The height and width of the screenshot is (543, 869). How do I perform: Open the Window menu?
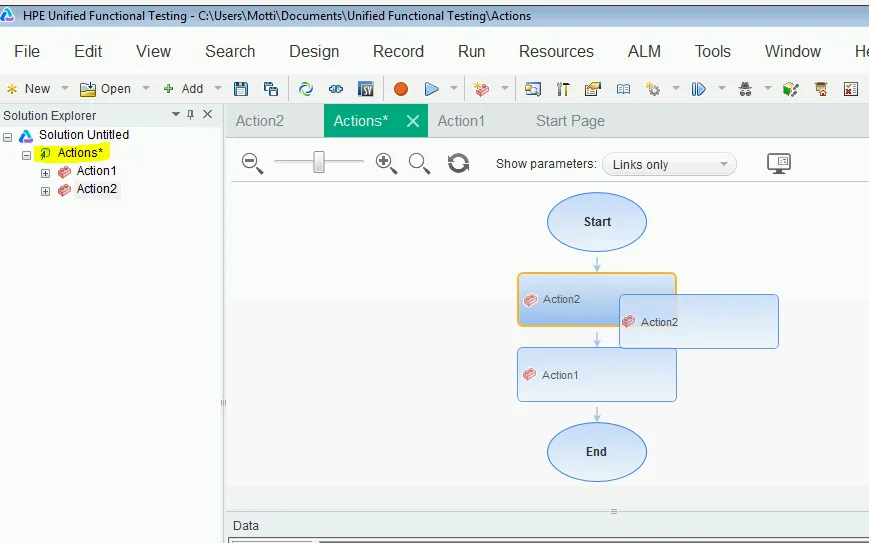click(x=793, y=52)
